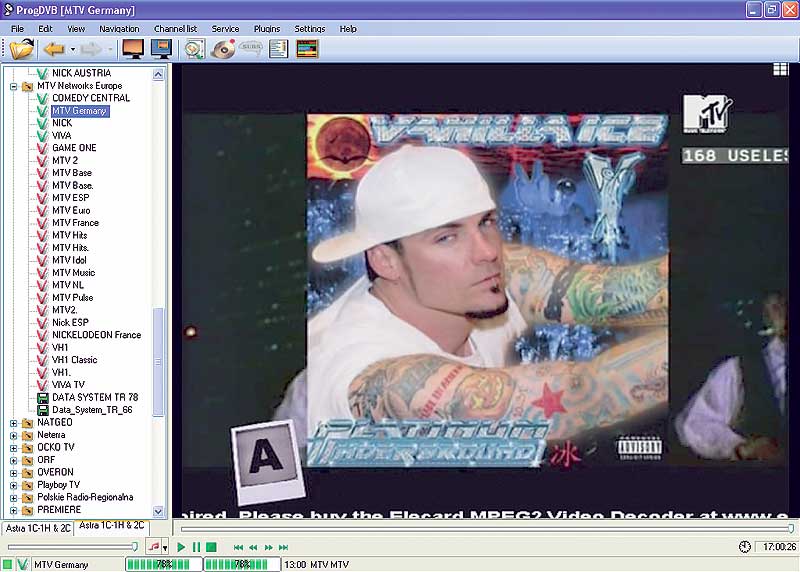Select the DATA SYSTEM TR 78 entry
The image size is (800, 572).
[95, 397]
